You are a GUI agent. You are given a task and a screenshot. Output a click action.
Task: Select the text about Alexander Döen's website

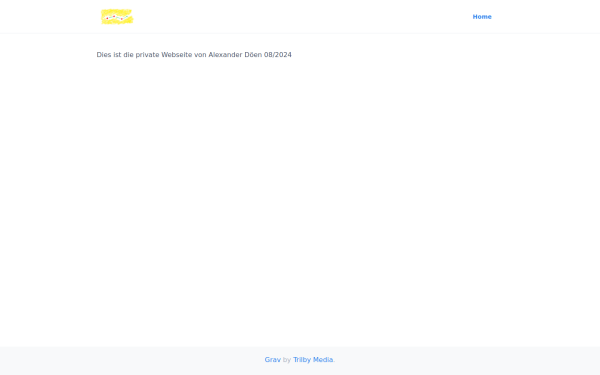(194, 55)
